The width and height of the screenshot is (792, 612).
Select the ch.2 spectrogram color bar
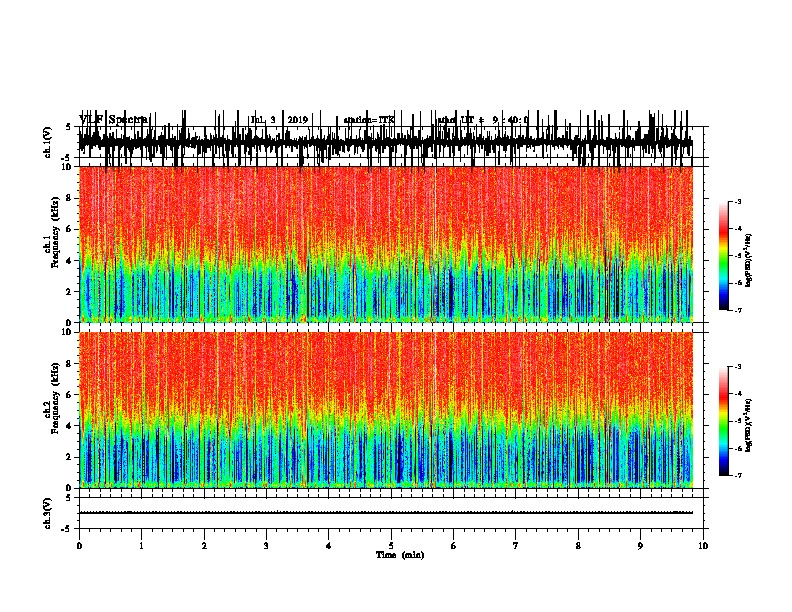[x=724, y=421]
